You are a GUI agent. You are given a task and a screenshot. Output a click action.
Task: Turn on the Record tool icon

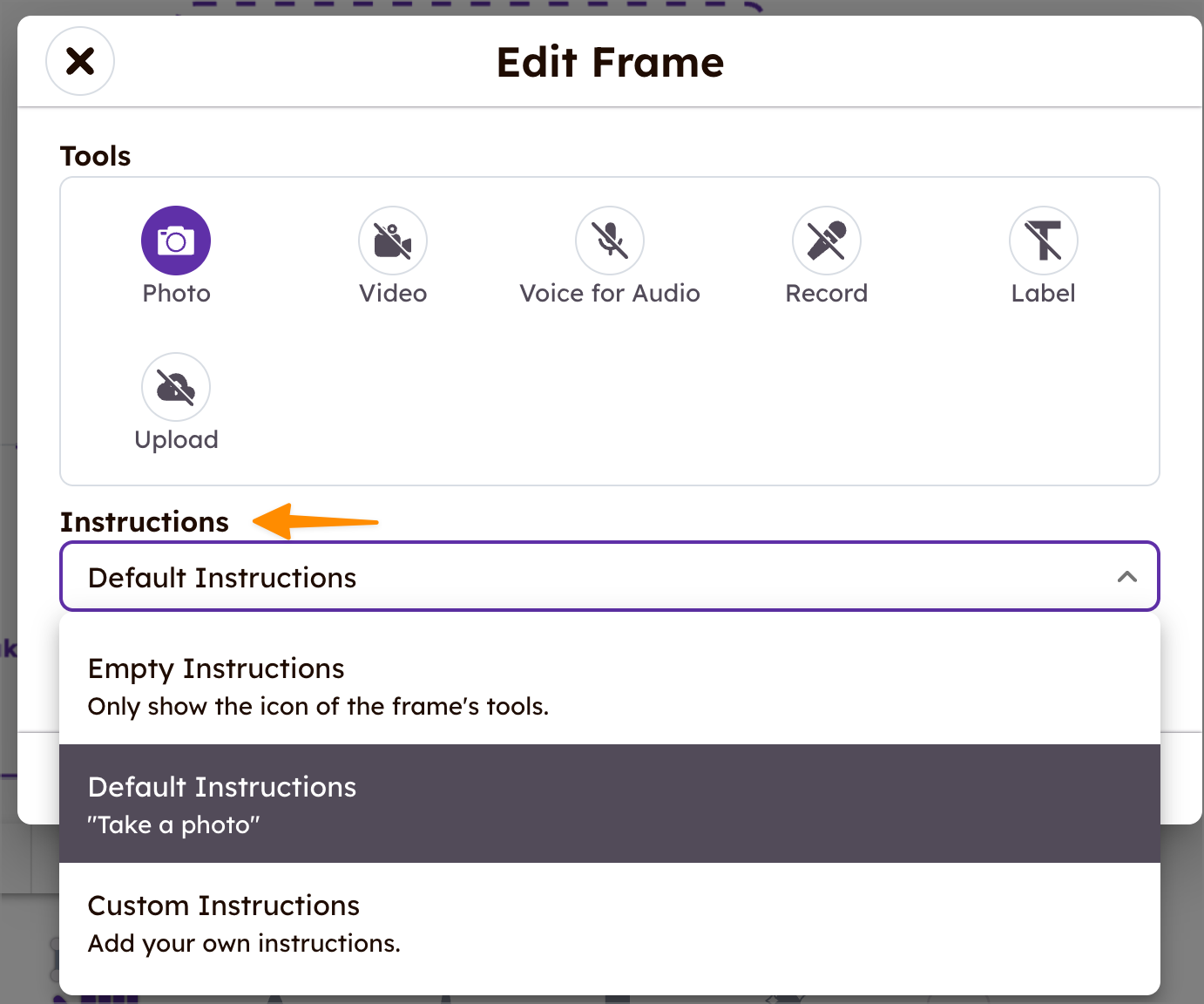[827, 241]
